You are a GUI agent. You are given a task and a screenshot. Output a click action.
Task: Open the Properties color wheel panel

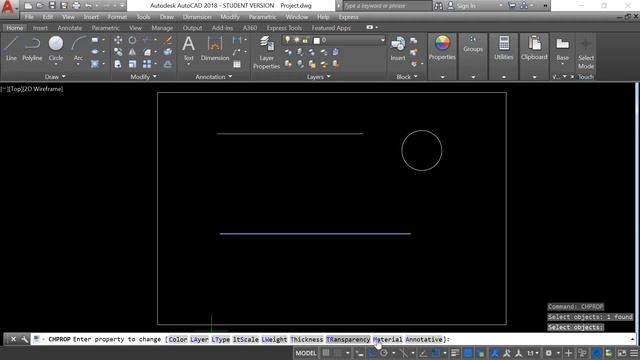tap(442, 48)
